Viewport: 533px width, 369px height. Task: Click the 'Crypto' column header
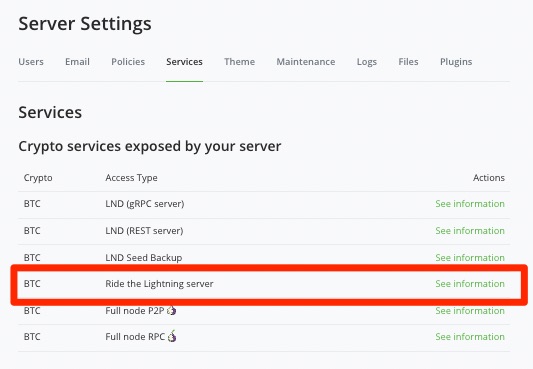coord(38,178)
